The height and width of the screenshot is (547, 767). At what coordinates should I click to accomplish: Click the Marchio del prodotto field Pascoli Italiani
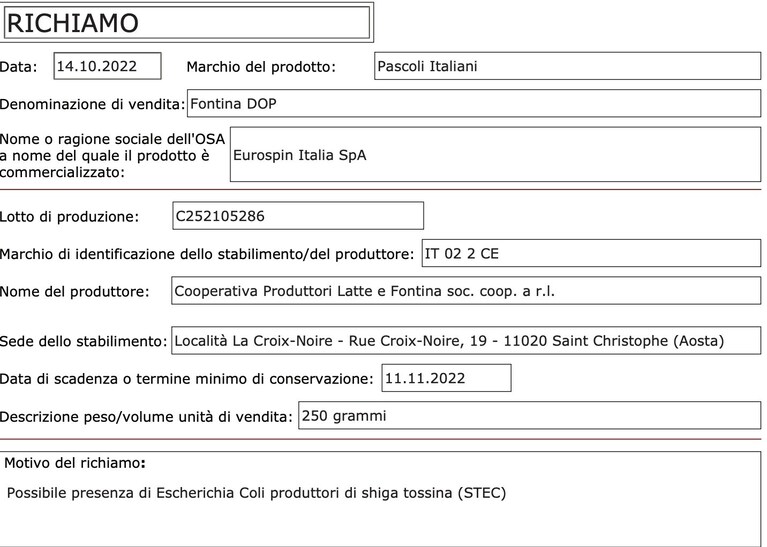(567, 66)
